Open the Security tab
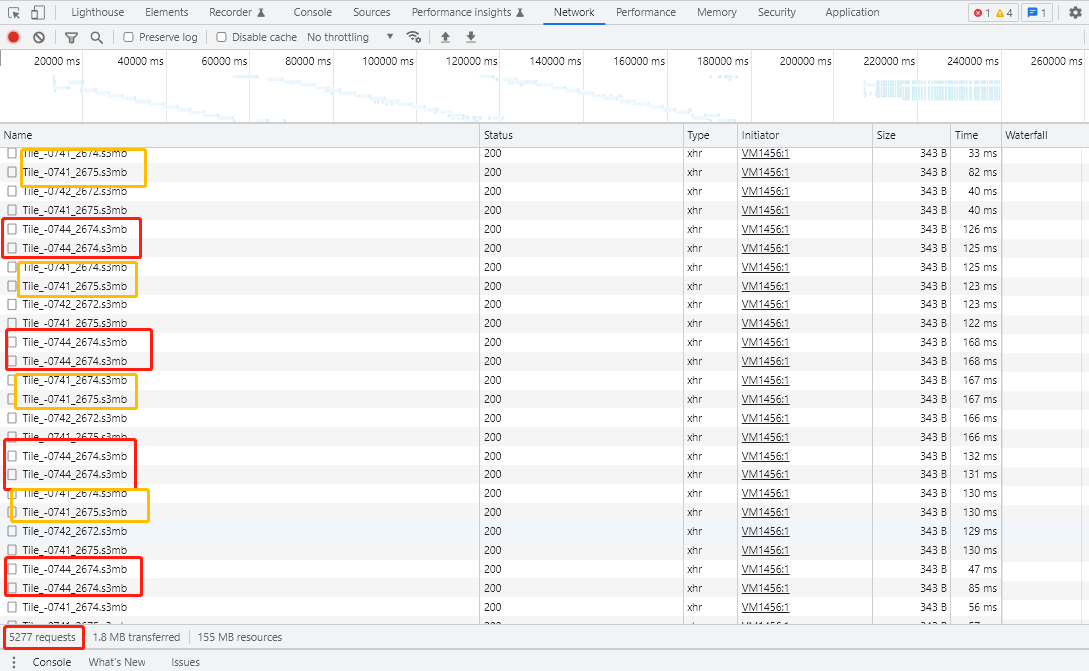Image resolution: width=1089 pixels, height=671 pixels. coord(776,13)
